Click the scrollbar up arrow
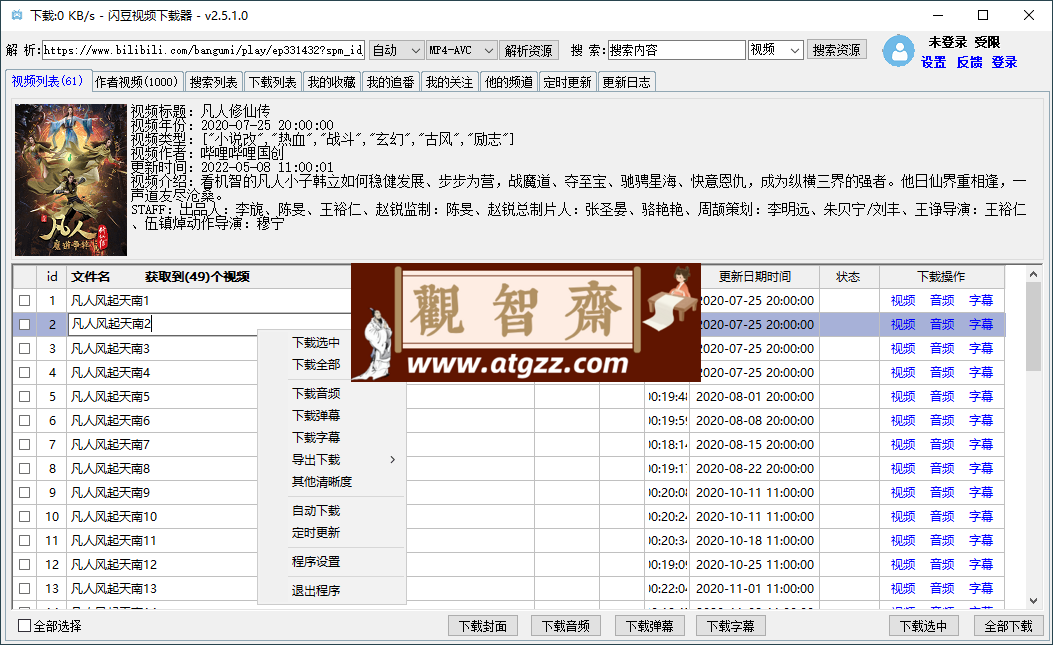The image size is (1053, 645). click(1033, 274)
